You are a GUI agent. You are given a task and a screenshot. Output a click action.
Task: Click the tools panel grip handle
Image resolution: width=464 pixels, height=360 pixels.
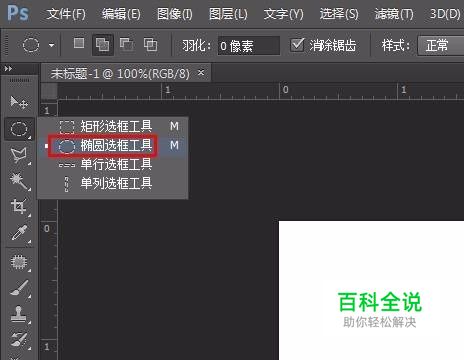coord(19,80)
